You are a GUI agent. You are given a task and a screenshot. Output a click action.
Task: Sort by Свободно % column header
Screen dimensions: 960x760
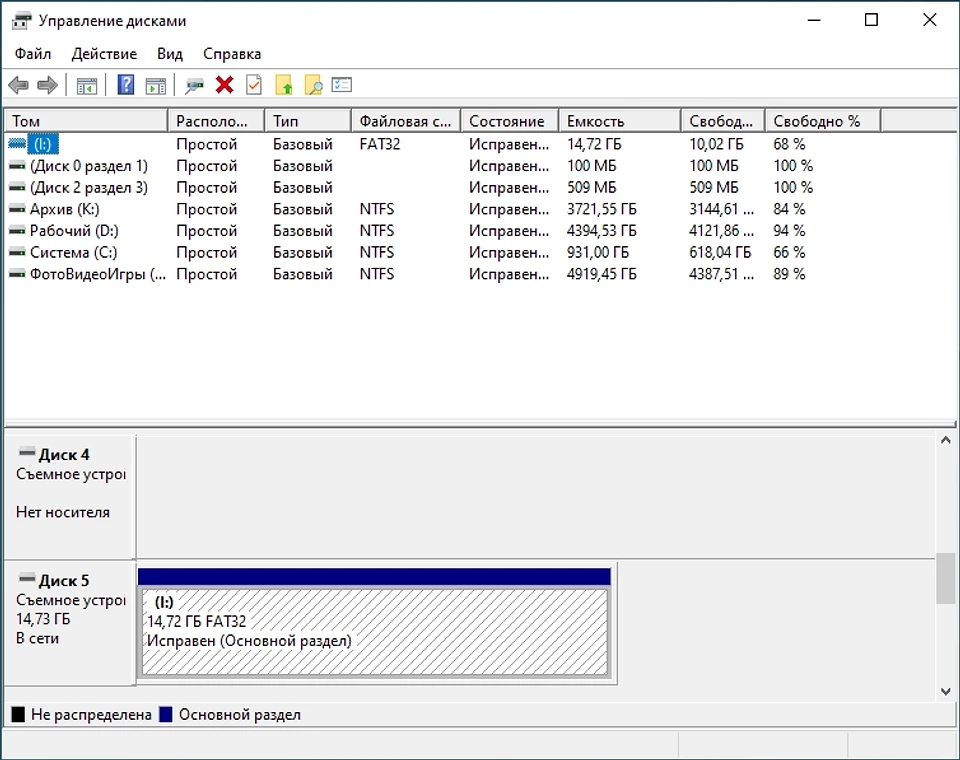[820, 121]
